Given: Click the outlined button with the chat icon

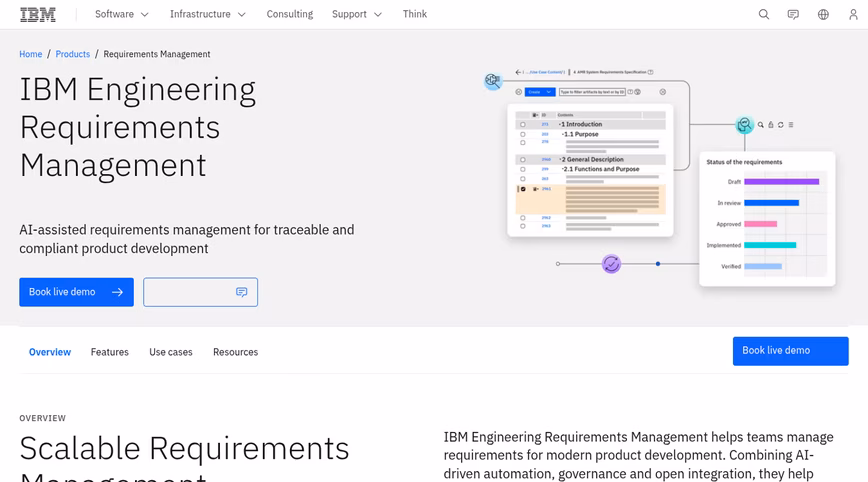Looking at the screenshot, I should point(200,292).
